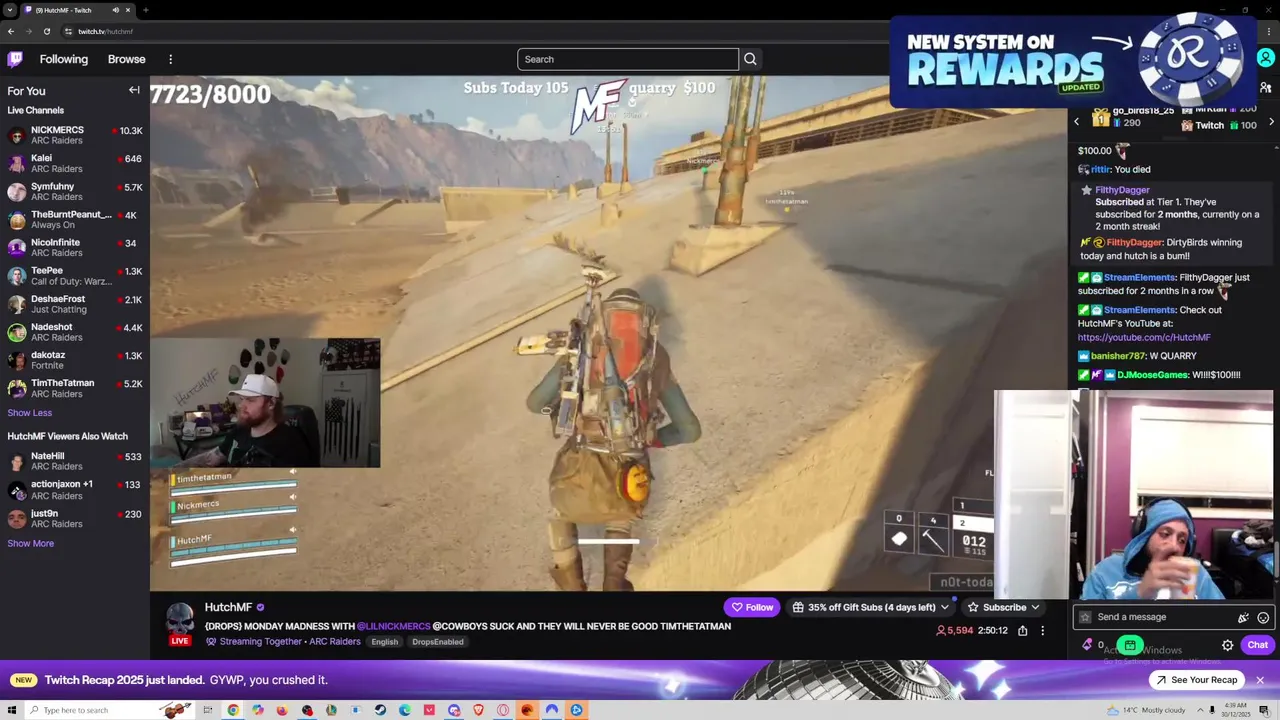Viewport: 1280px width, 720px height.
Task: Select the DropsEnabled tag
Action: [x=438, y=642]
